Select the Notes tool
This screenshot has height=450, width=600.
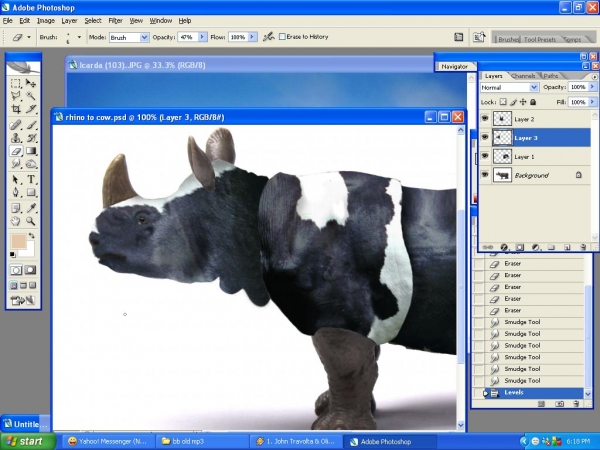point(16,208)
